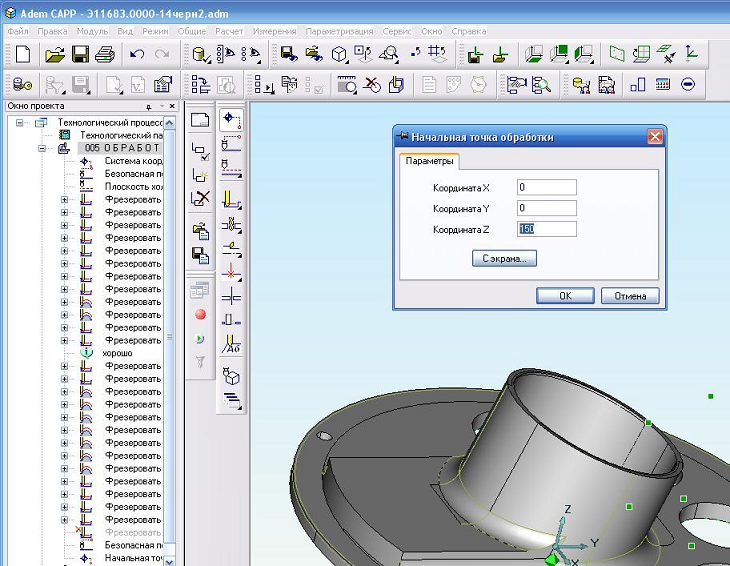Expand the last active Фрезеровать item
The width and height of the screenshot is (730, 566).
coord(64,519)
